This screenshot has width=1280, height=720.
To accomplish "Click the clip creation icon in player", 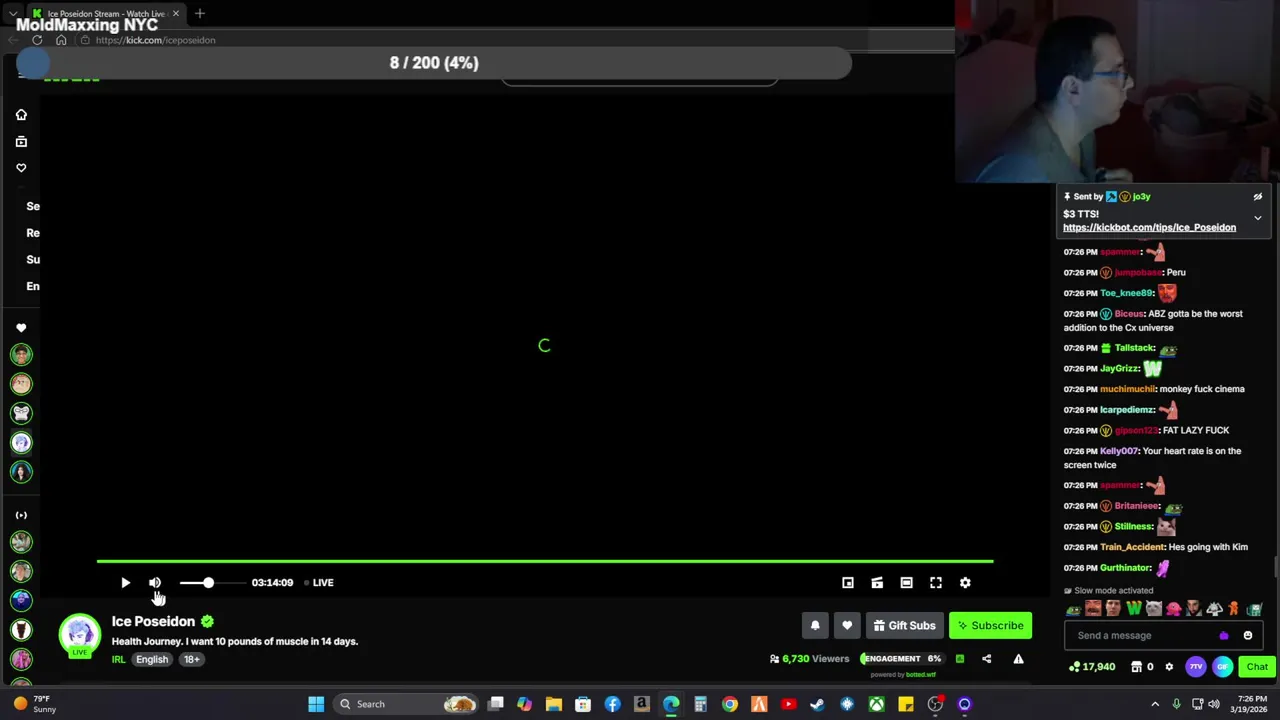I will coord(877,582).
